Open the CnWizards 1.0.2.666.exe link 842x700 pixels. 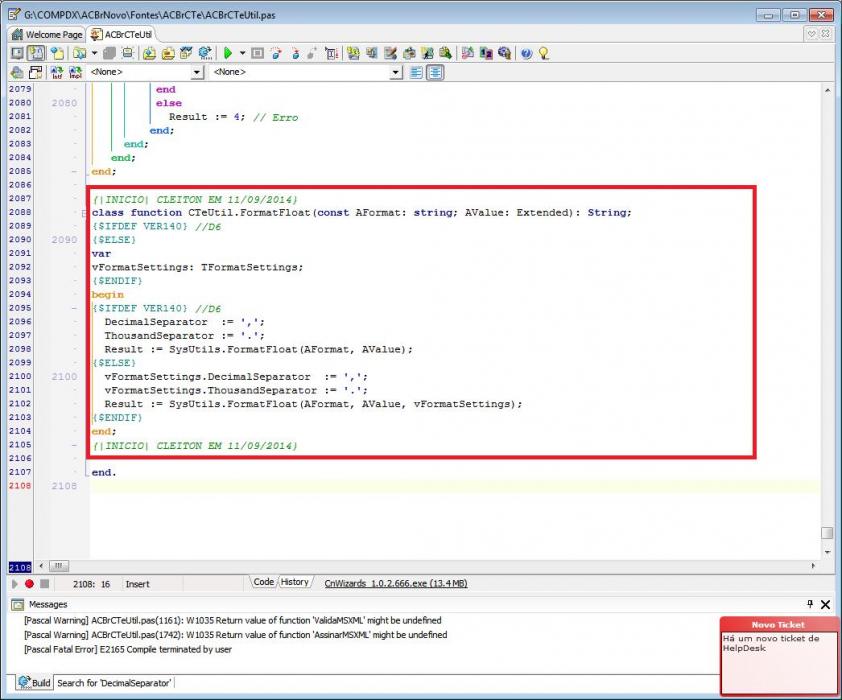[x=396, y=584]
